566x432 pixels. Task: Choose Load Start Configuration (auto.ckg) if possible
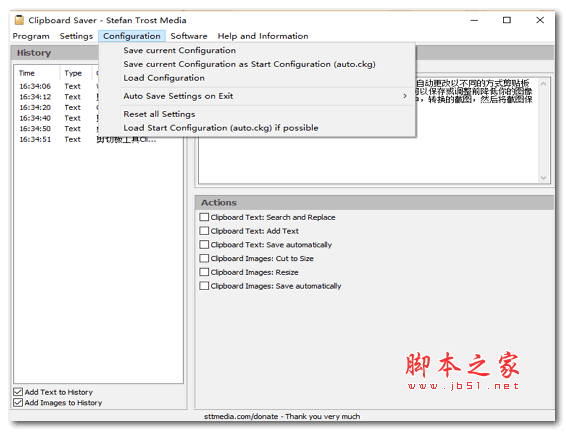click(x=257, y=128)
